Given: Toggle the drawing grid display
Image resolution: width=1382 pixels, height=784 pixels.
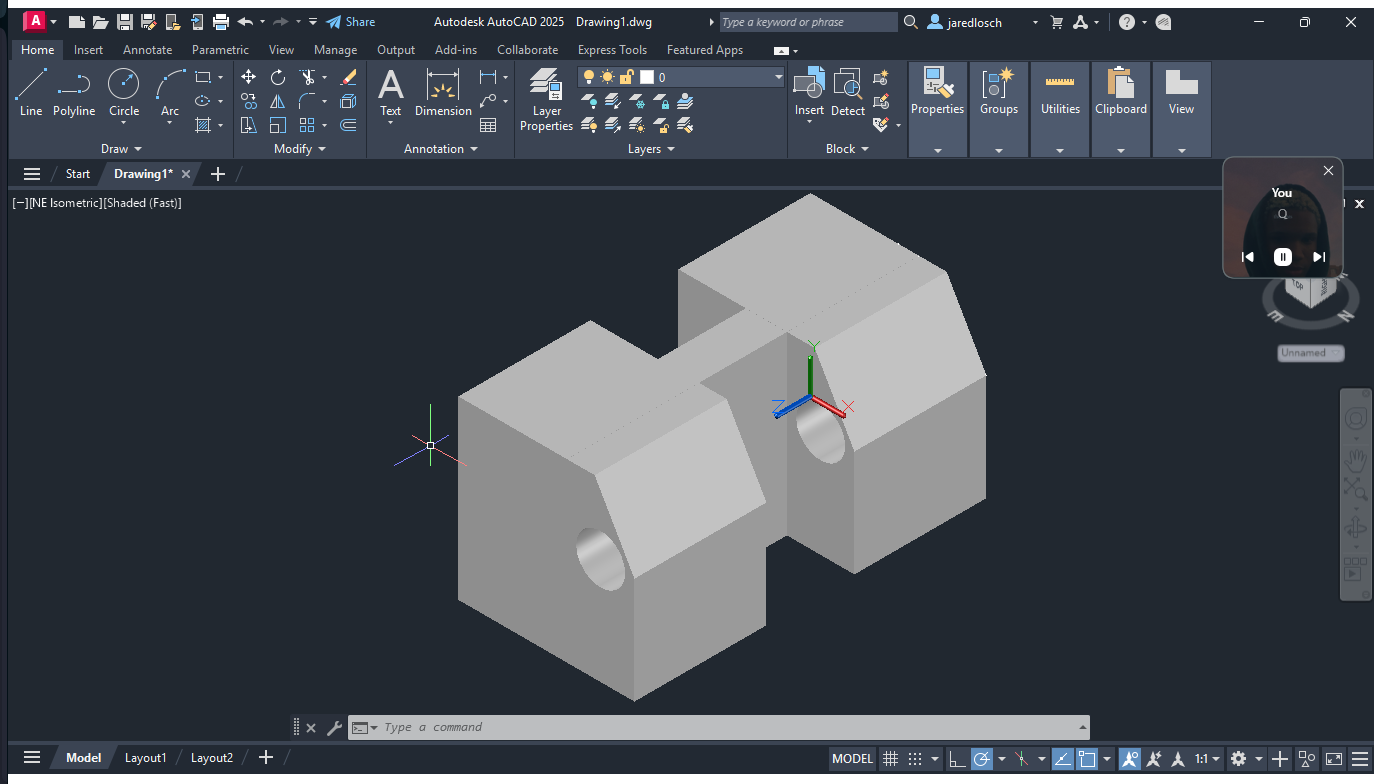Looking at the screenshot, I should click(890, 758).
